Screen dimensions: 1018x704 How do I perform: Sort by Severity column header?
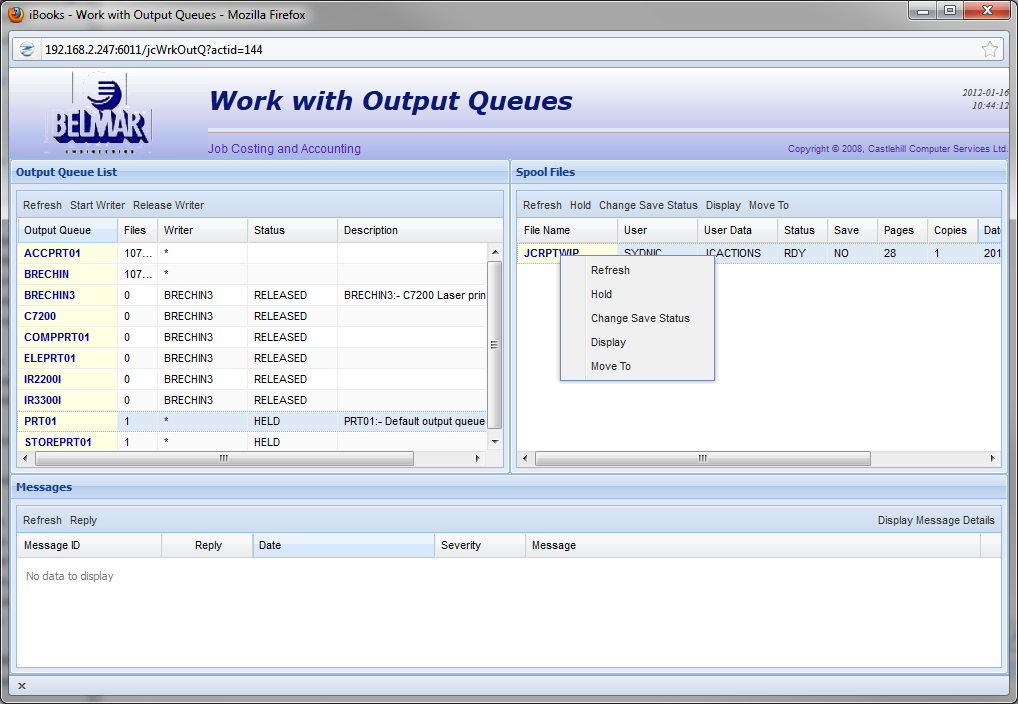(x=480, y=546)
